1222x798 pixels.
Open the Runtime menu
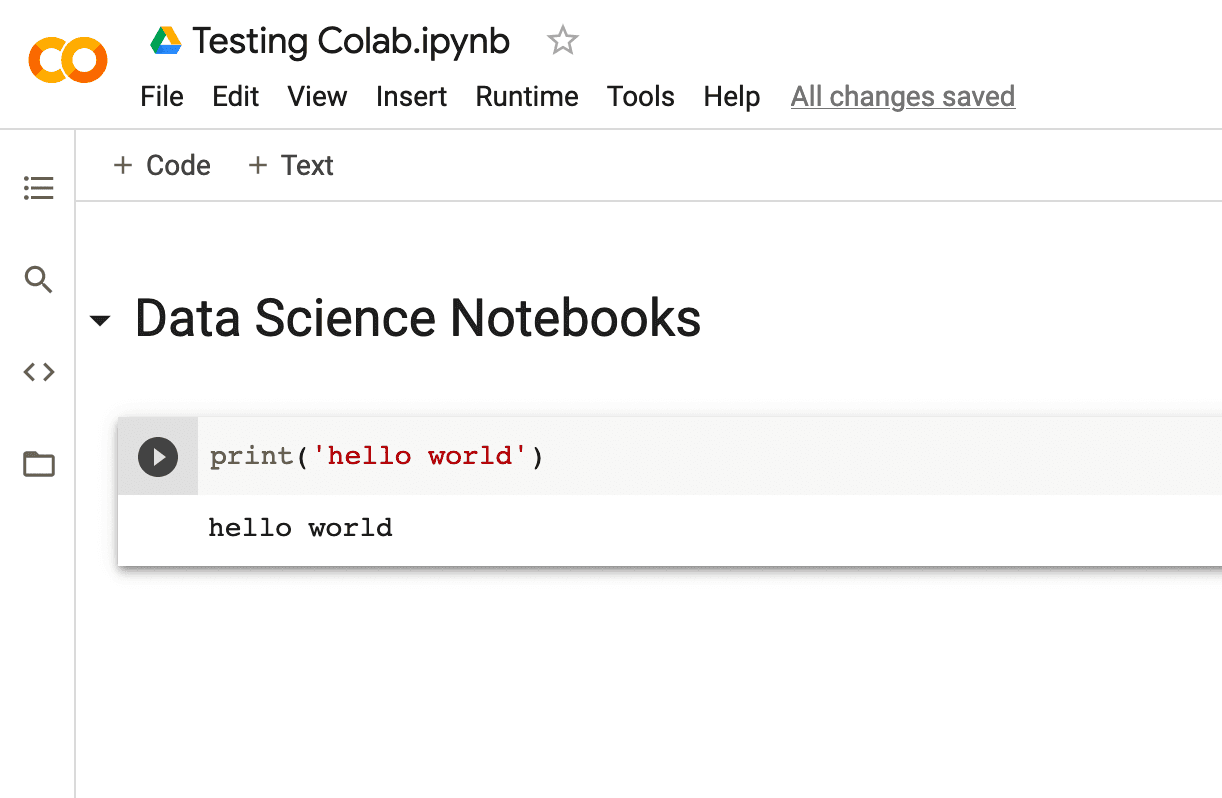coord(527,96)
